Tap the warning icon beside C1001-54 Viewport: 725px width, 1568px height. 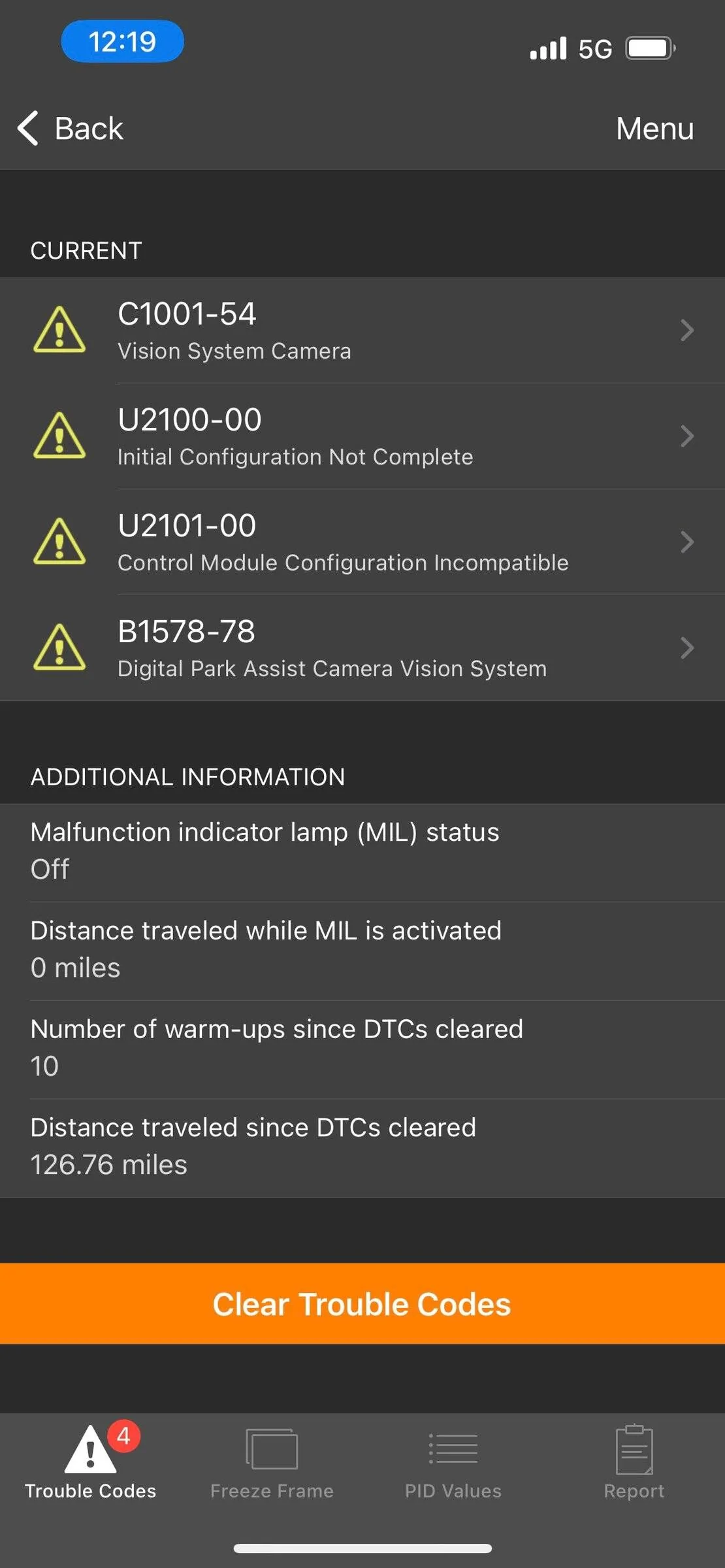(x=59, y=330)
